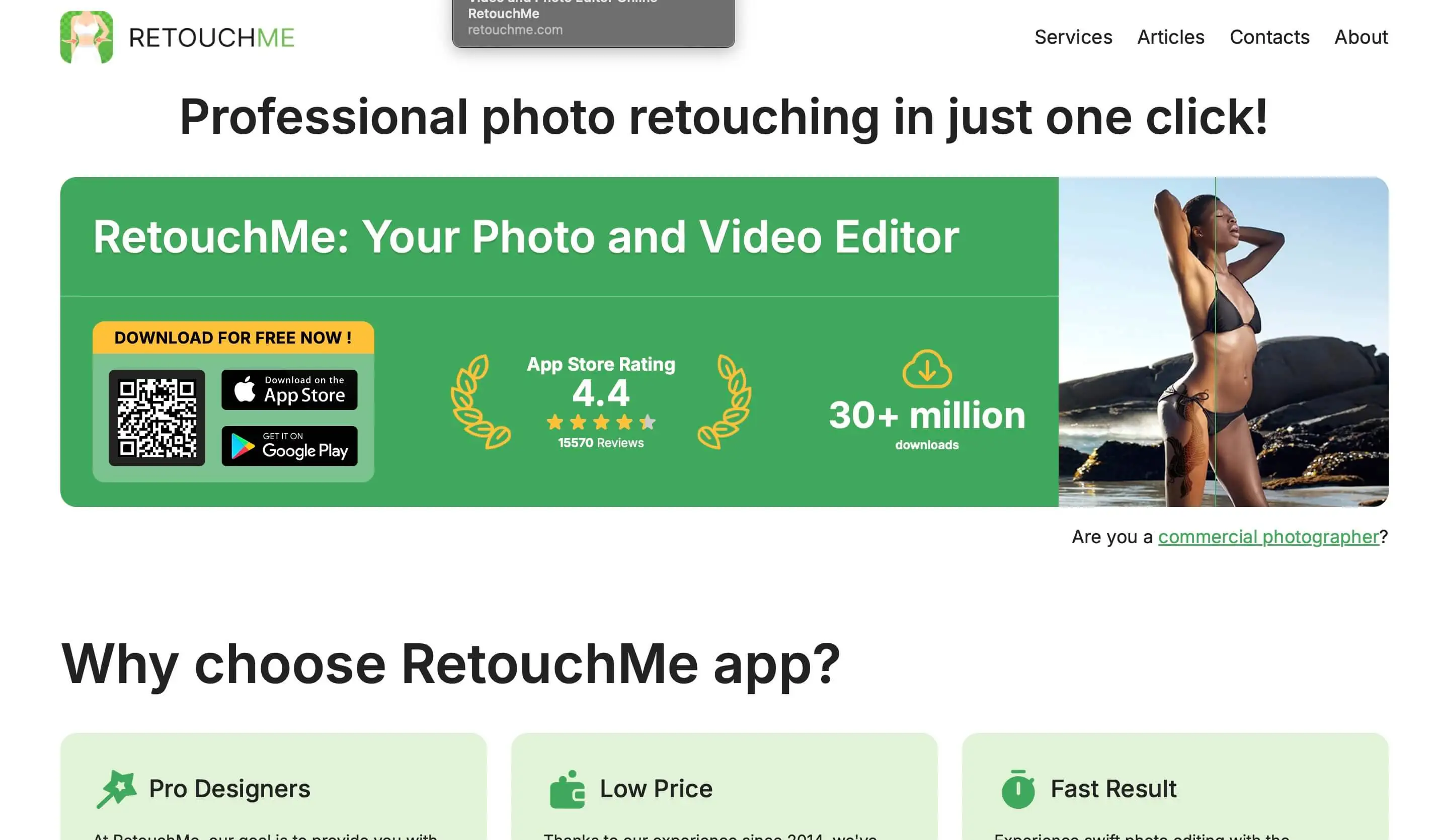Click the Download on the App Store badge
The width and height of the screenshot is (1434, 840).
tap(289, 390)
